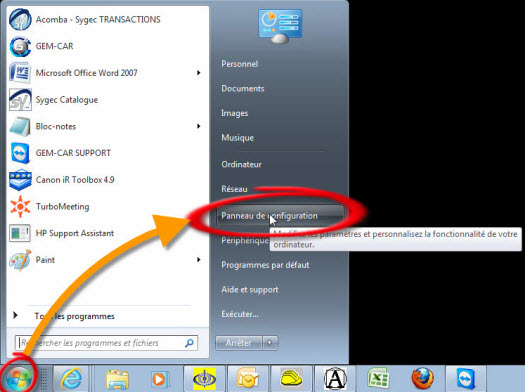Open Outlook from the taskbar
Image resolution: width=525 pixels, height=392 pixels.
click(248, 379)
